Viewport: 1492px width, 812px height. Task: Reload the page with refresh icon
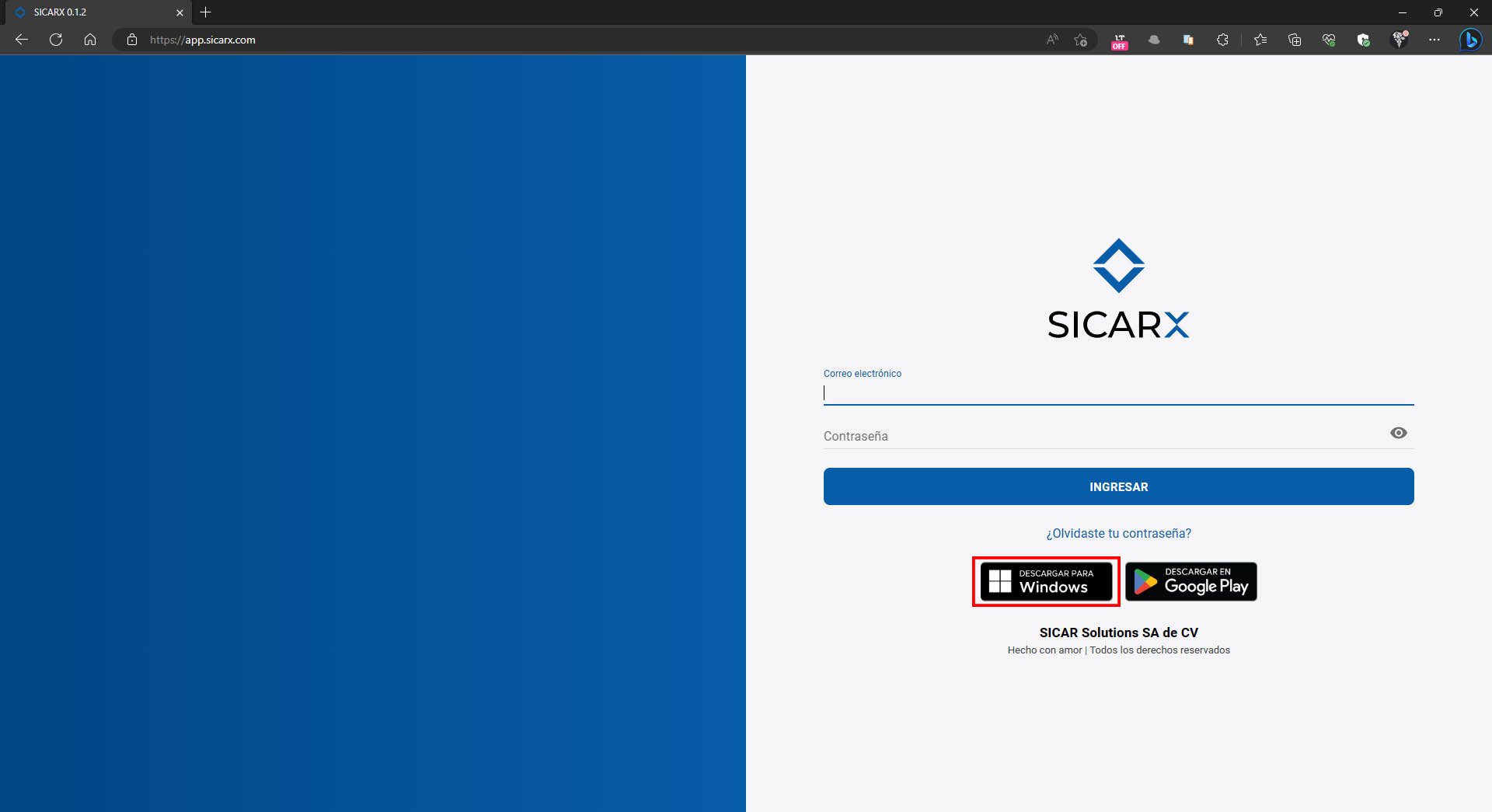click(x=56, y=40)
